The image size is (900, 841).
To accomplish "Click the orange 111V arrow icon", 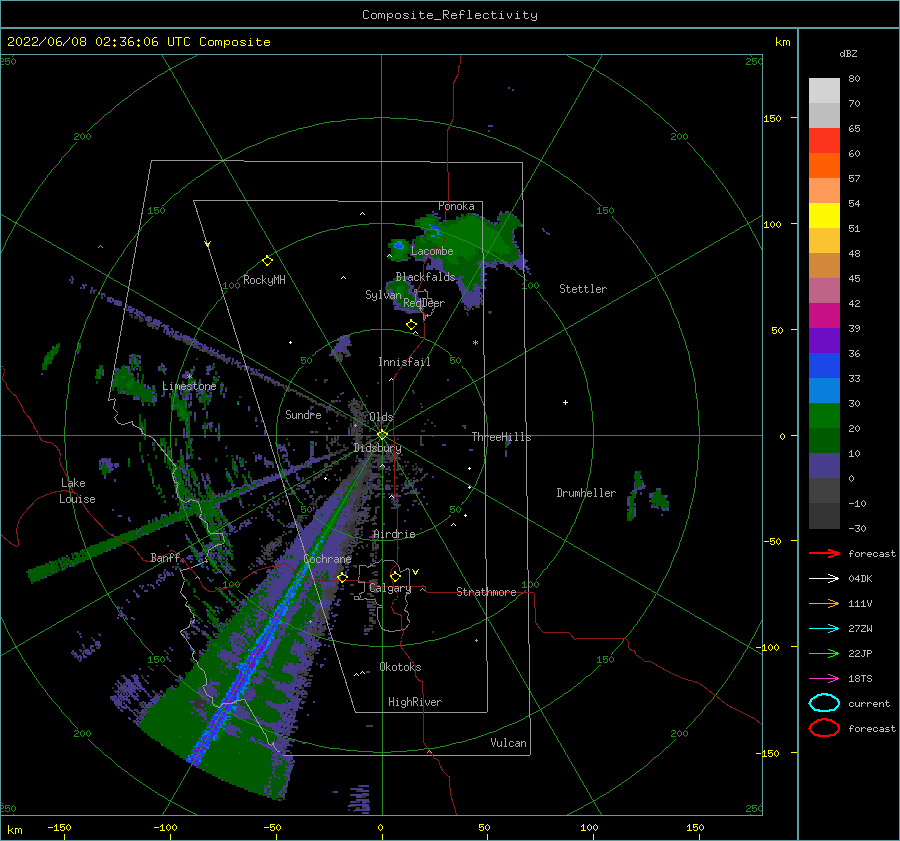I will point(824,603).
